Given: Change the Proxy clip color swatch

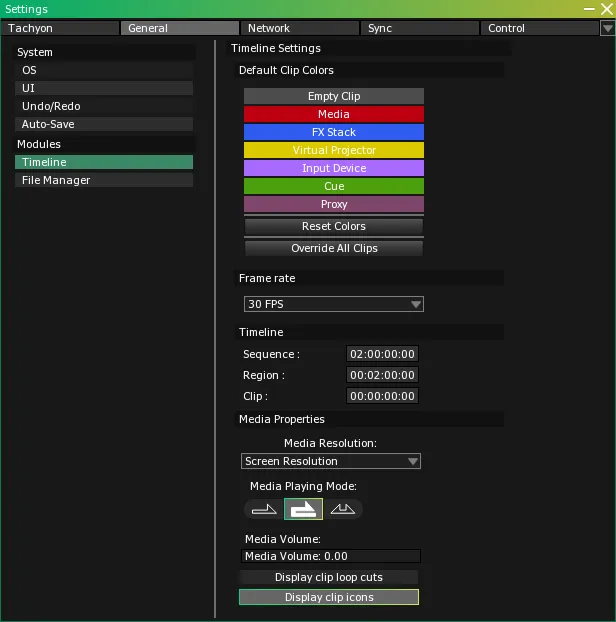Looking at the screenshot, I should click(334, 204).
